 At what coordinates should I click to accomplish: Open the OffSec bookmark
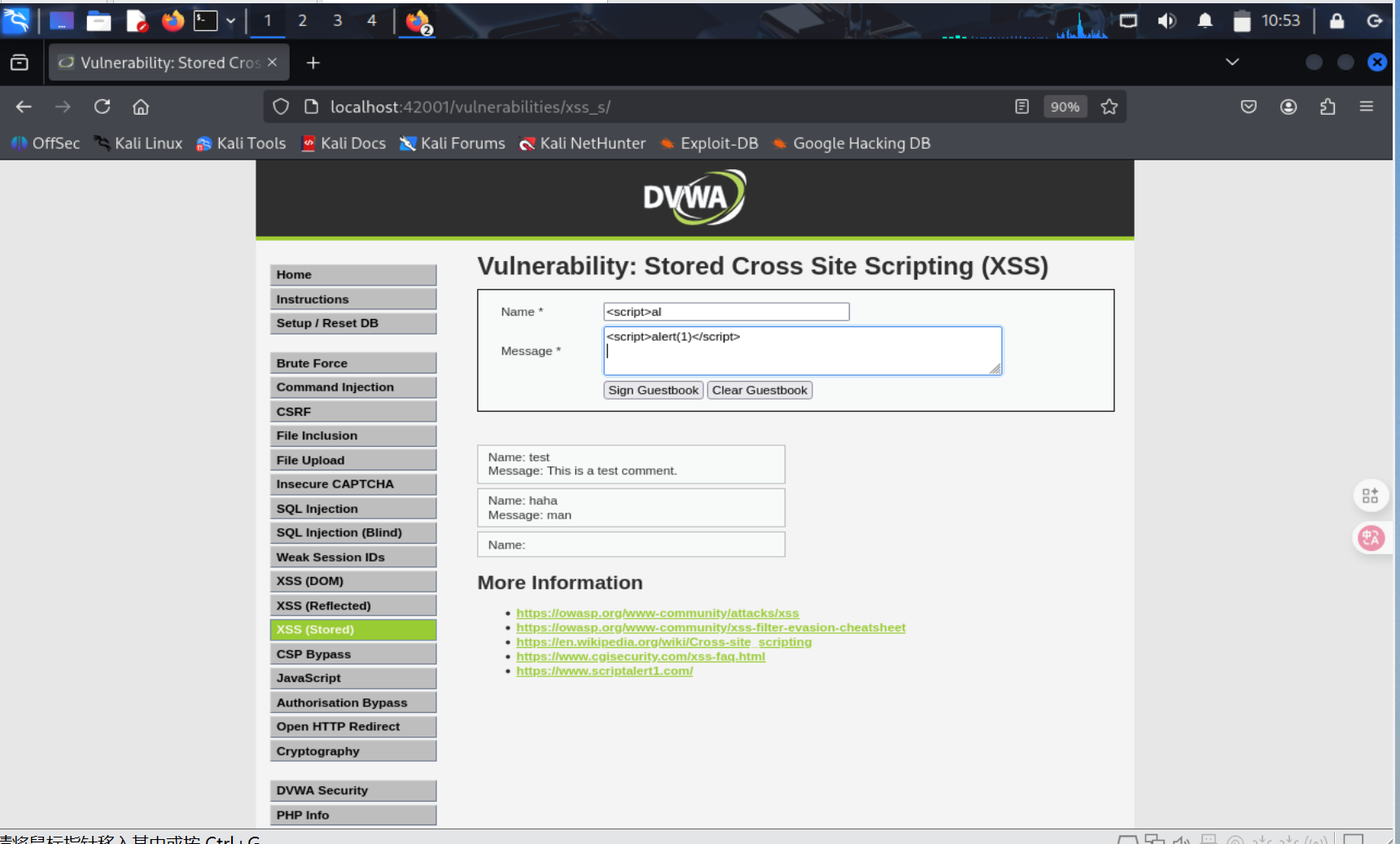pos(46,143)
